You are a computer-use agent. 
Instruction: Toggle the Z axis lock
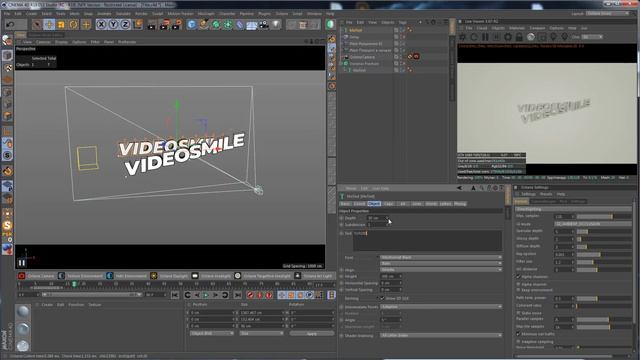[x=125, y=24]
